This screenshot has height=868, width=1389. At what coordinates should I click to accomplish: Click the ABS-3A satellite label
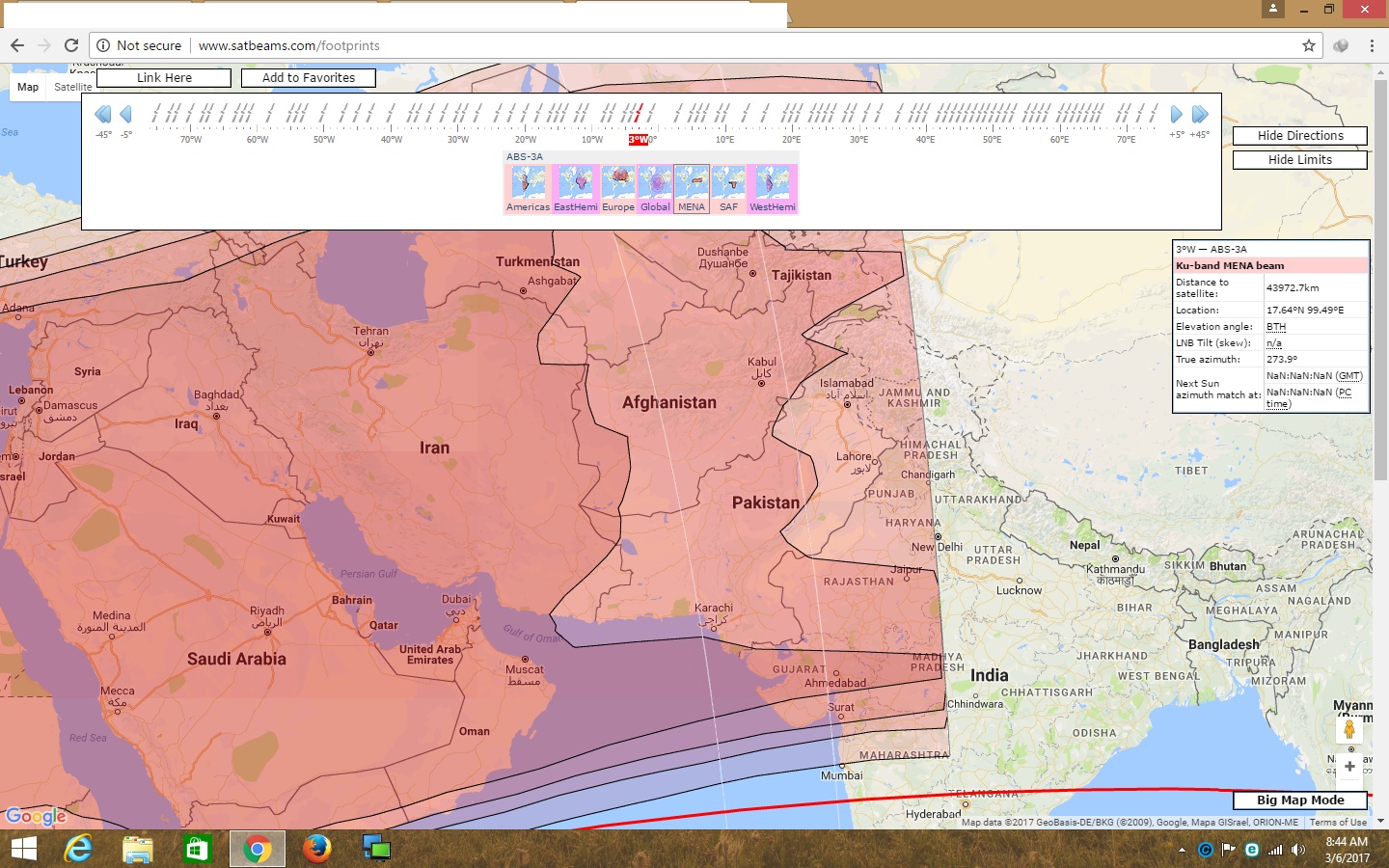[x=525, y=156]
